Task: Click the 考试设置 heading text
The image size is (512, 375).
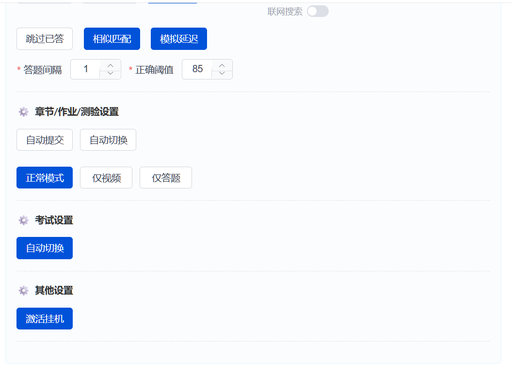Action: click(x=54, y=220)
